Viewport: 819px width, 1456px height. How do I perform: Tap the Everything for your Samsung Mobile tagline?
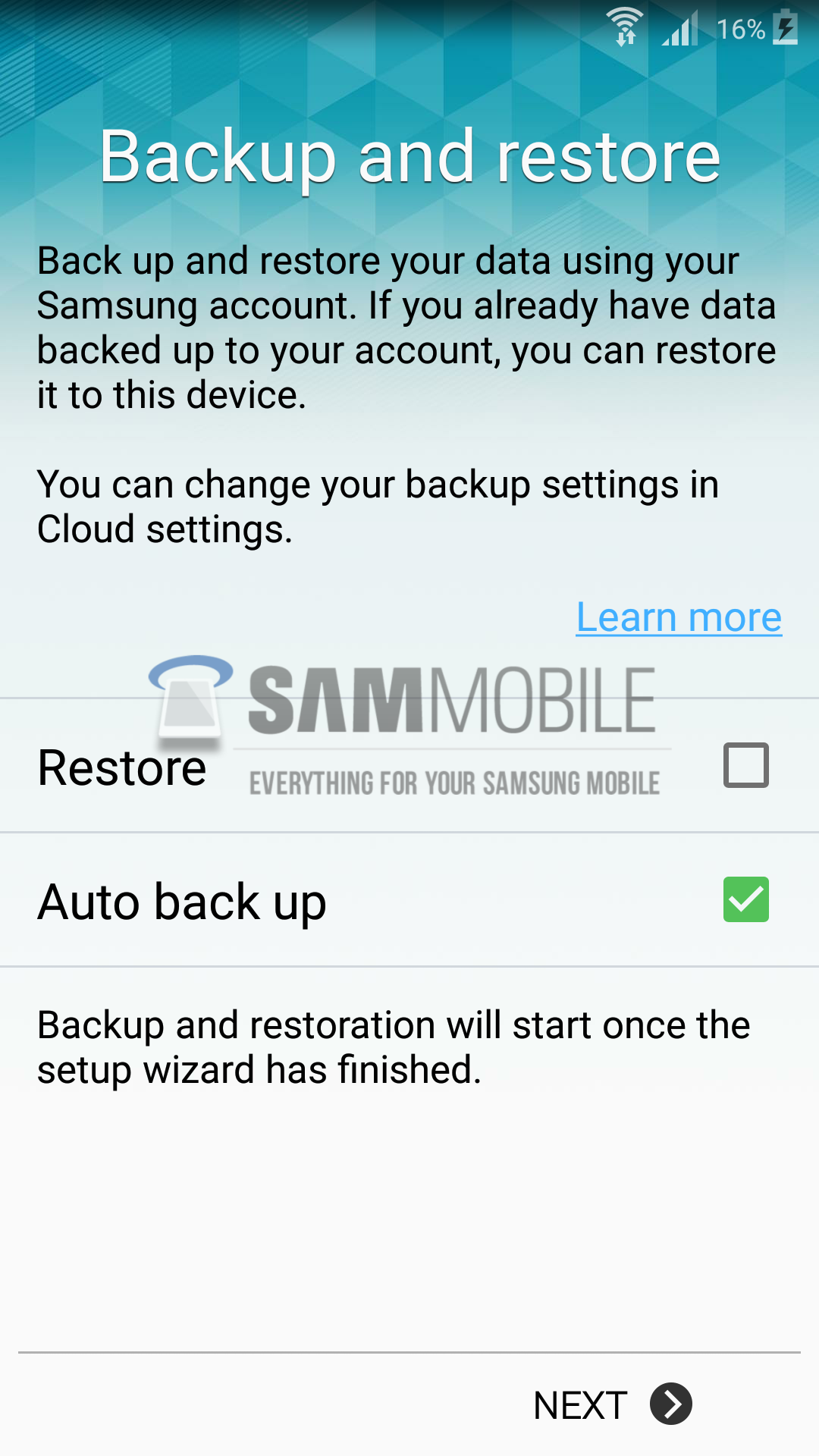tap(454, 783)
